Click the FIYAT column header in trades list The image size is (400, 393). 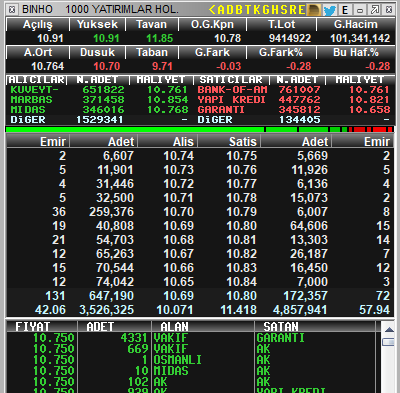(42, 327)
